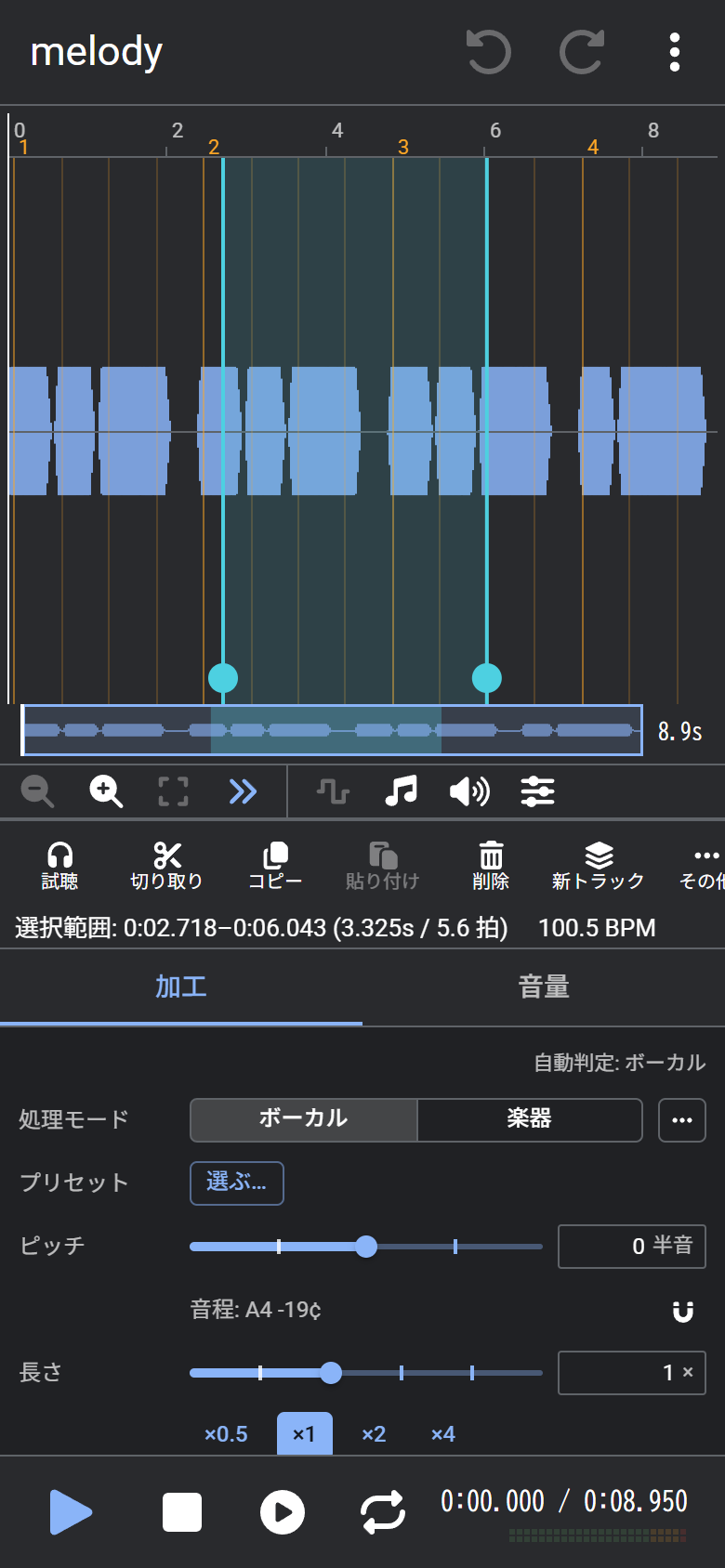Delete selection with 削除 trash
The image size is (725, 1568).
(x=491, y=866)
